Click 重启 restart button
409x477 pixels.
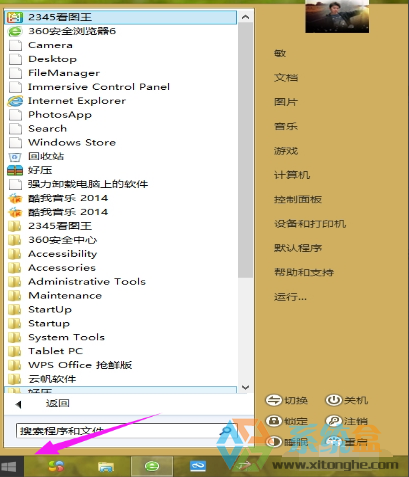click(347, 442)
